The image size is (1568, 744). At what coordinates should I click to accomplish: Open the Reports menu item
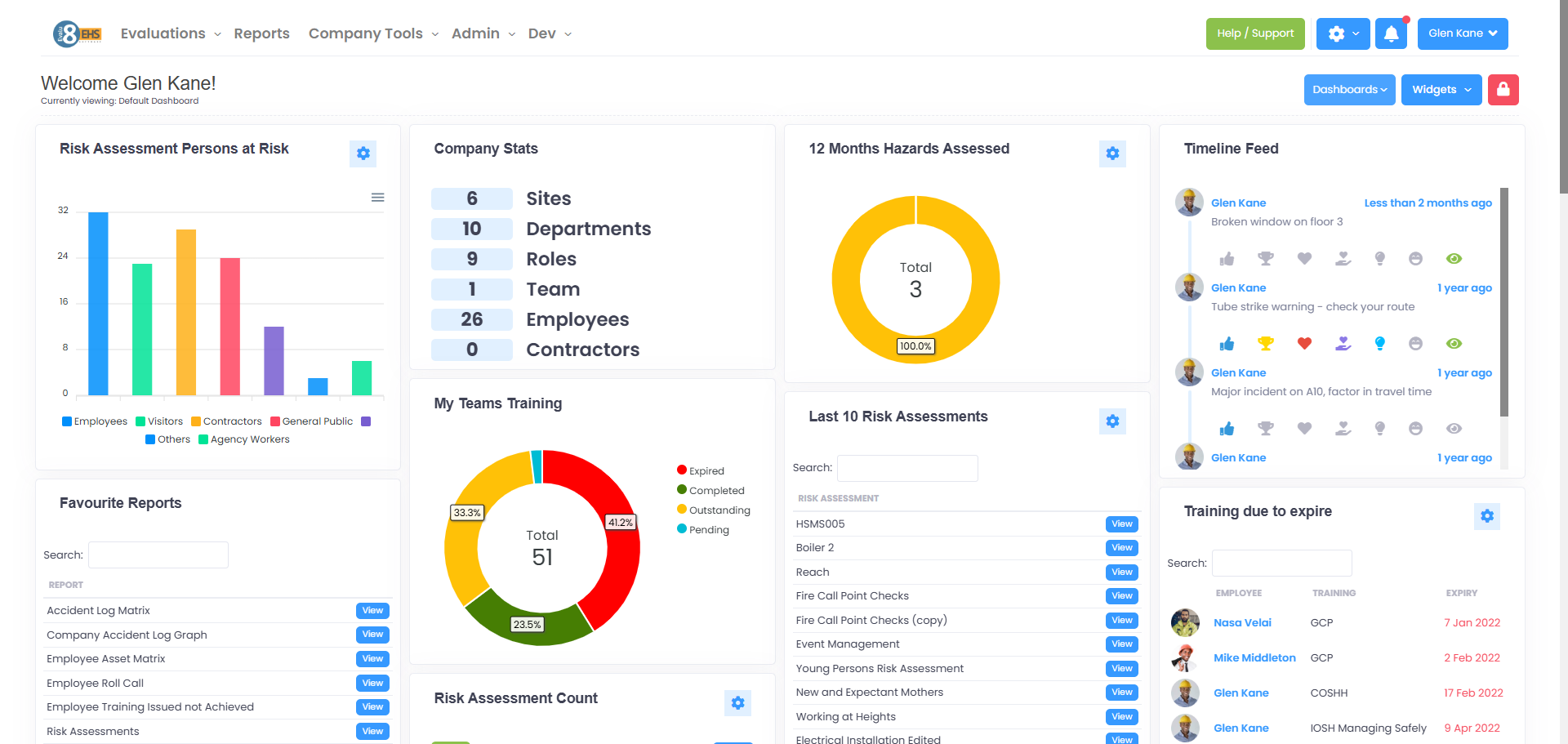point(261,33)
